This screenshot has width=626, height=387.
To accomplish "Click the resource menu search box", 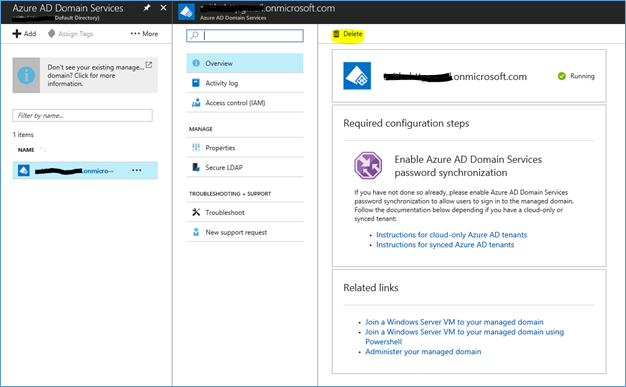I will click(x=245, y=36).
